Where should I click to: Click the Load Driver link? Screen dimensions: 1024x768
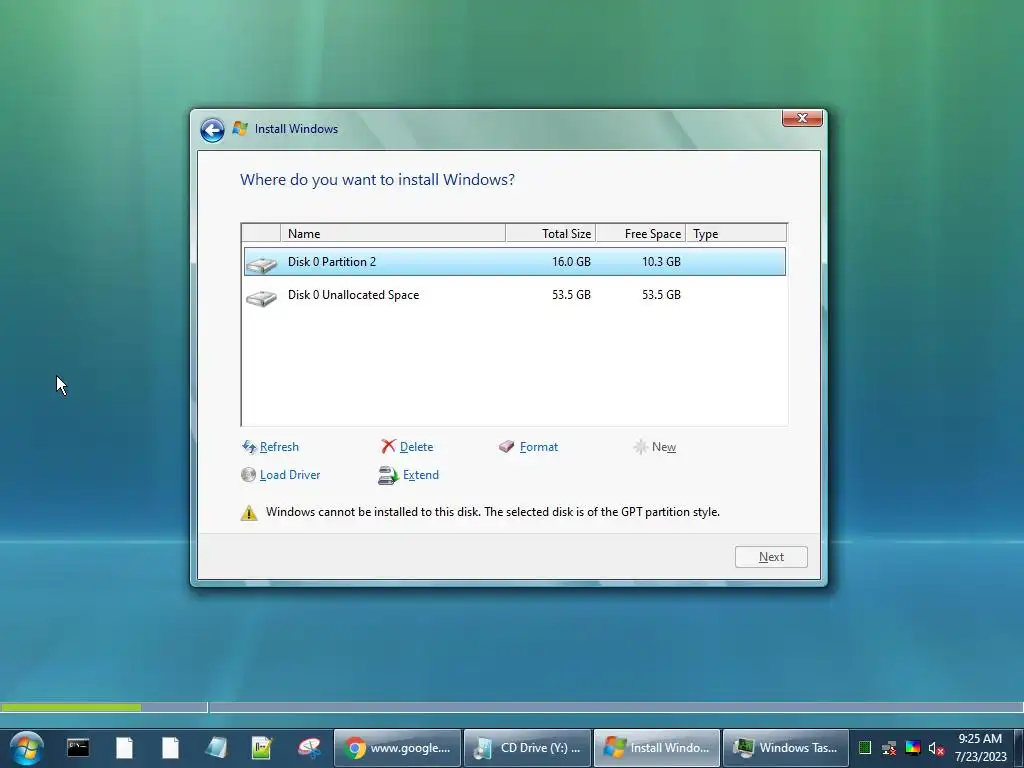coord(290,475)
